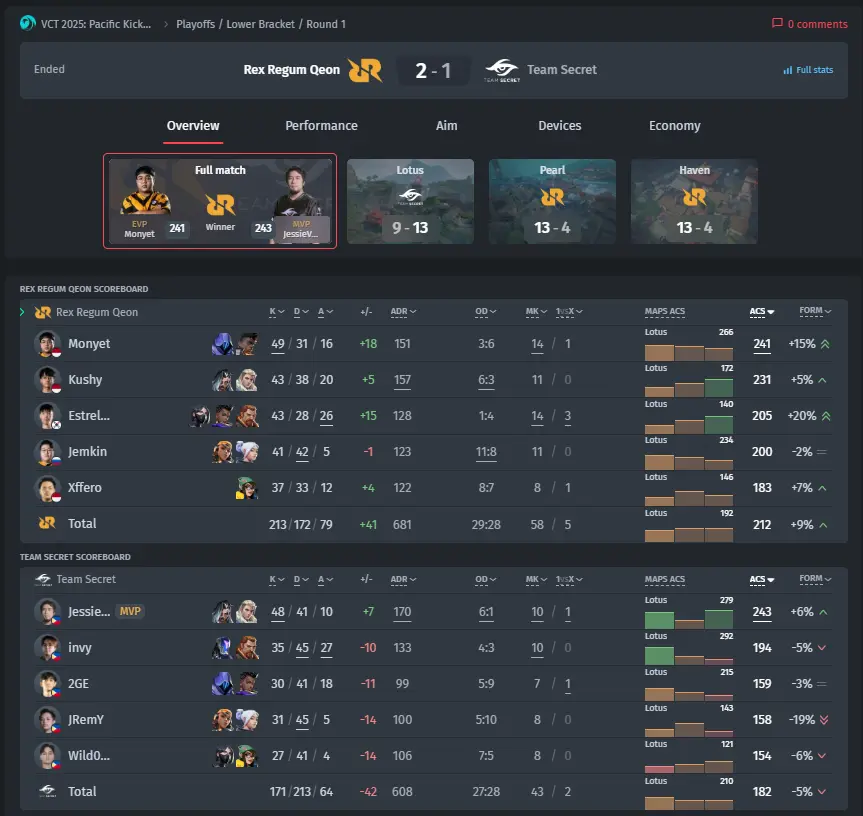This screenshot has height=816, width=863.
Task: Sort Rex Regum Qeon scoreboard by deaths
Action: (301, 312)
